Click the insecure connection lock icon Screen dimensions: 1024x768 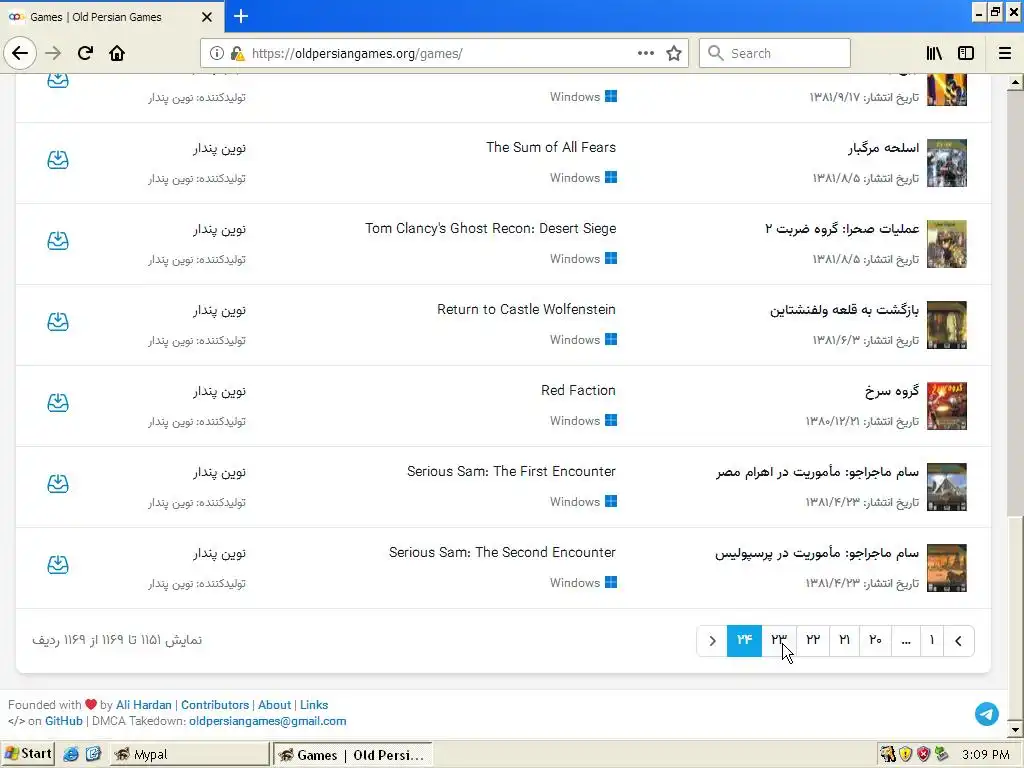point(237,54)
